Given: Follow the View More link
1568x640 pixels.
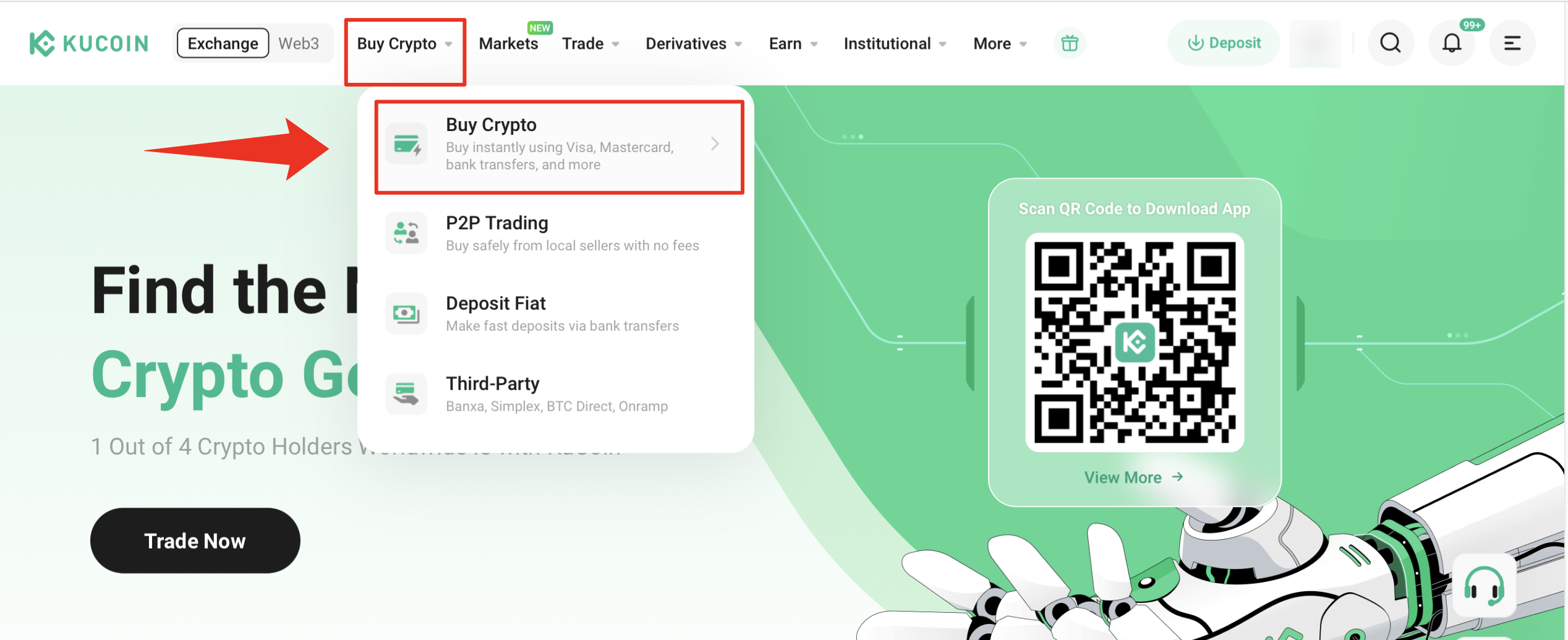Looking at the screenshot, I should [1133, 477].
